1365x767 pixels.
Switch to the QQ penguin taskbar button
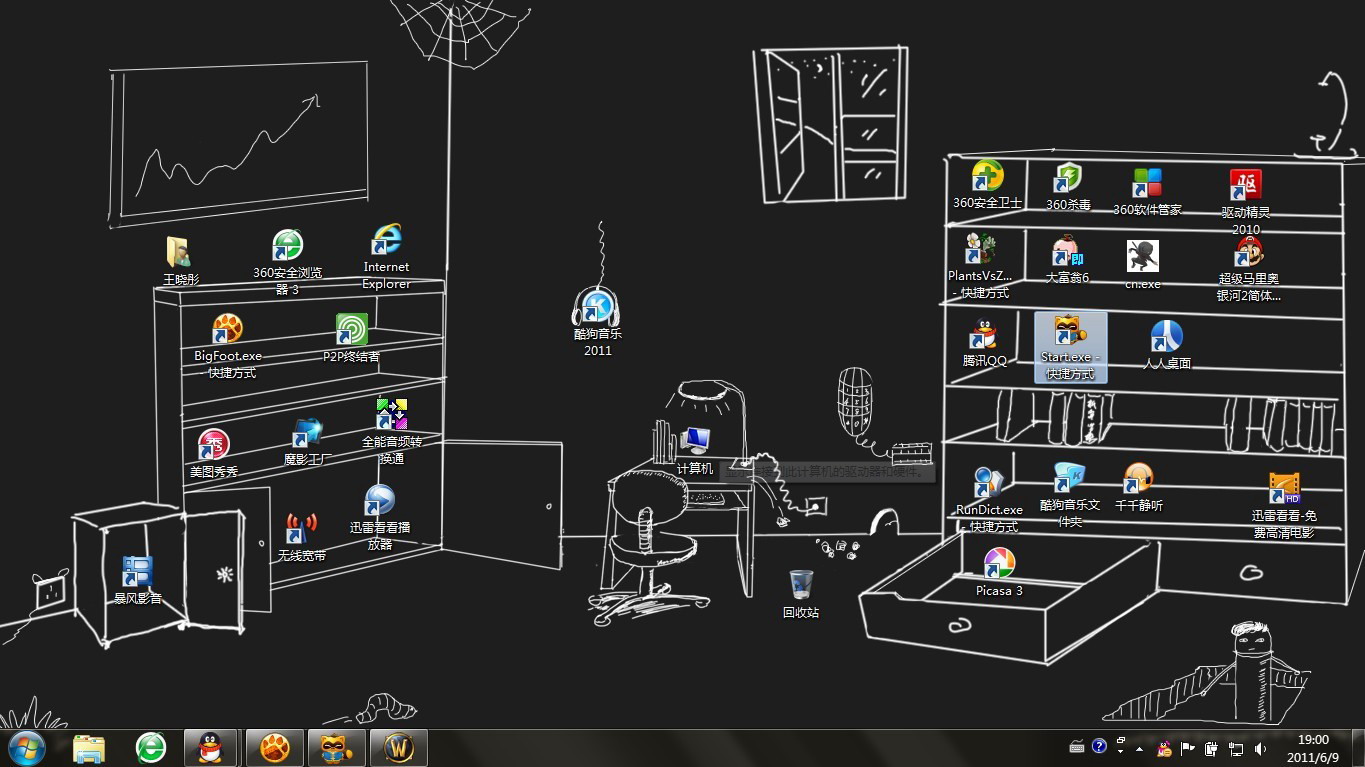point(210,748)
